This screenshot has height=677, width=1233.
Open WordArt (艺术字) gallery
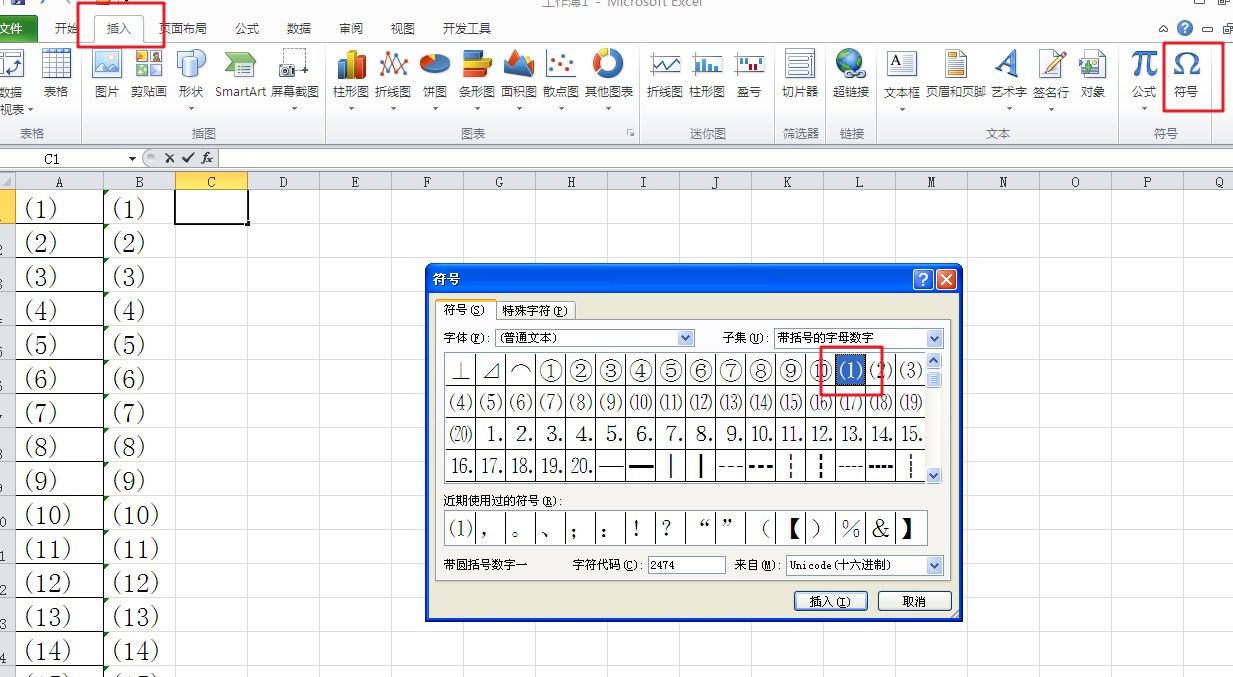click(x=1008, y=79)
